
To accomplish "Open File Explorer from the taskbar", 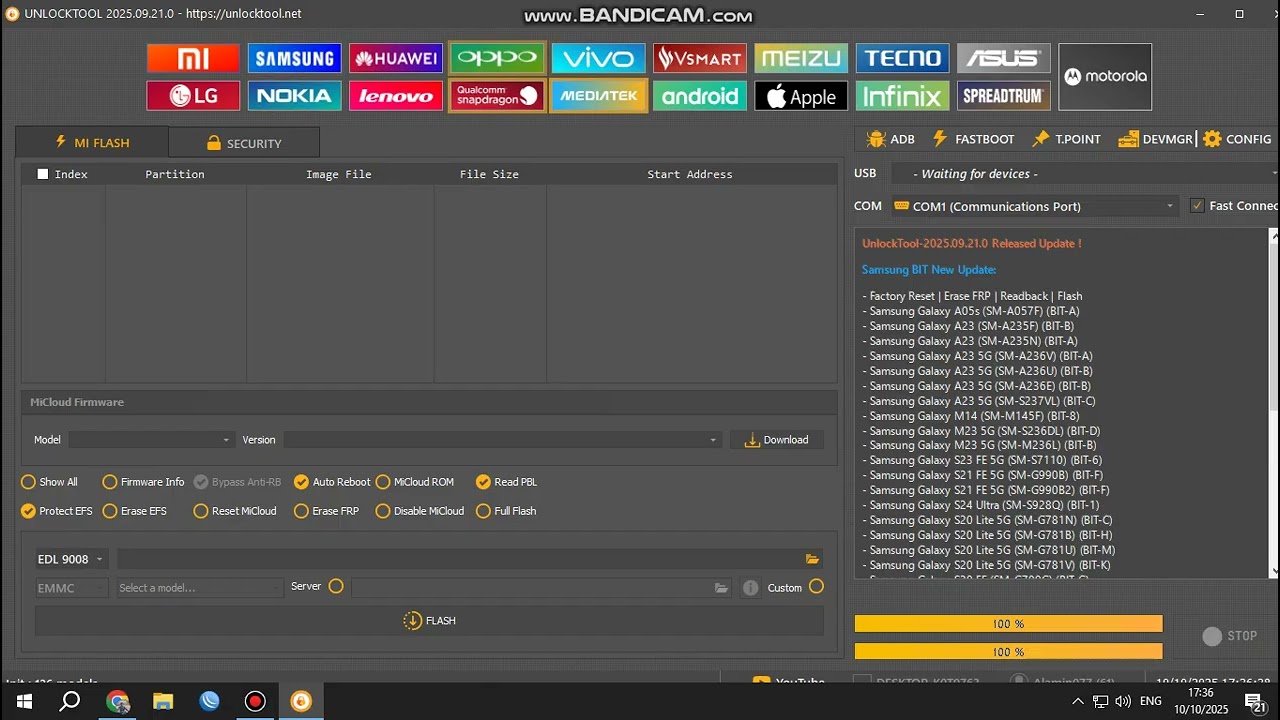I will point(163,702).
